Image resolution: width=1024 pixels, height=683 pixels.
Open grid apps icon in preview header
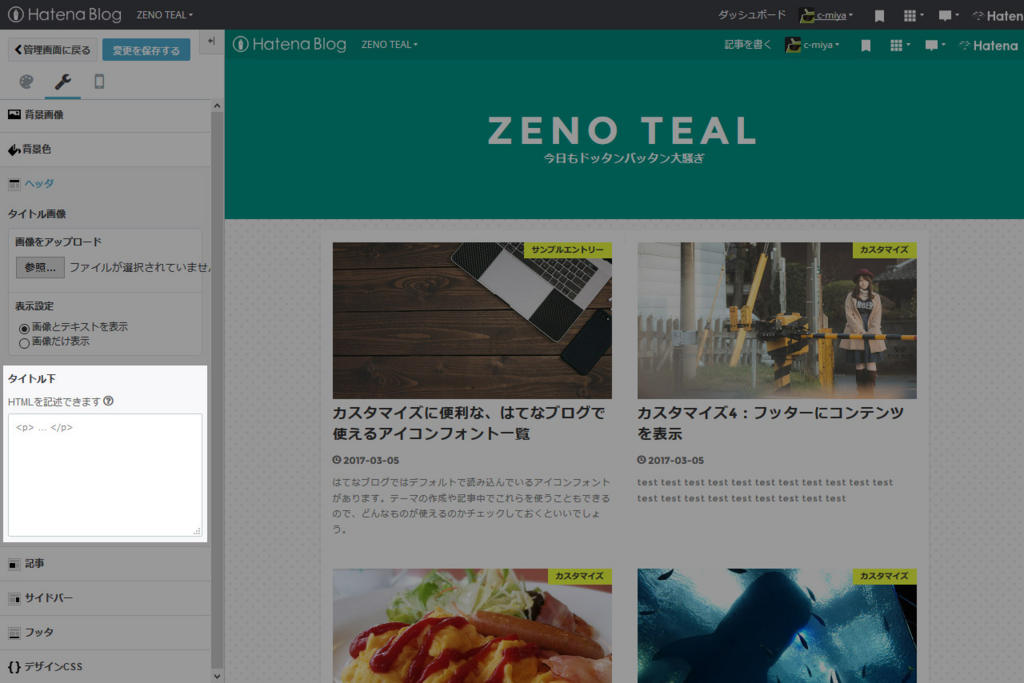(x=900, y=45)
